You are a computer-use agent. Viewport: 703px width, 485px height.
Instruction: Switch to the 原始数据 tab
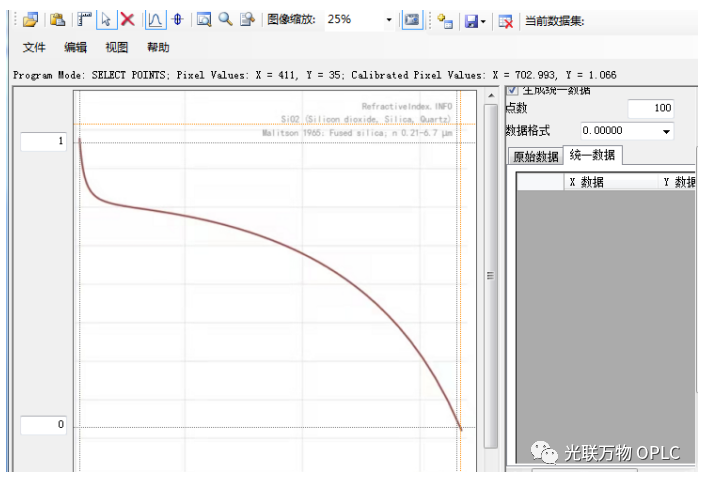point(535,156)
